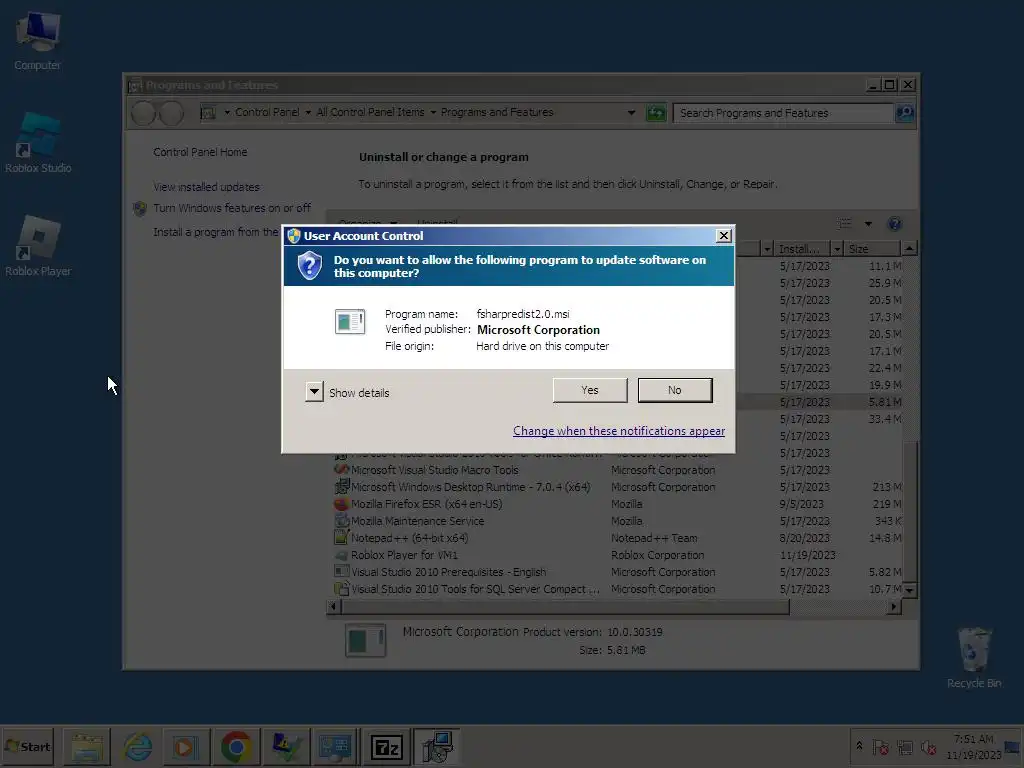Select Mozilla Firefox ESR (x64 en-US) row
This screenshot has width=1024, height=768.
[617, 504]
